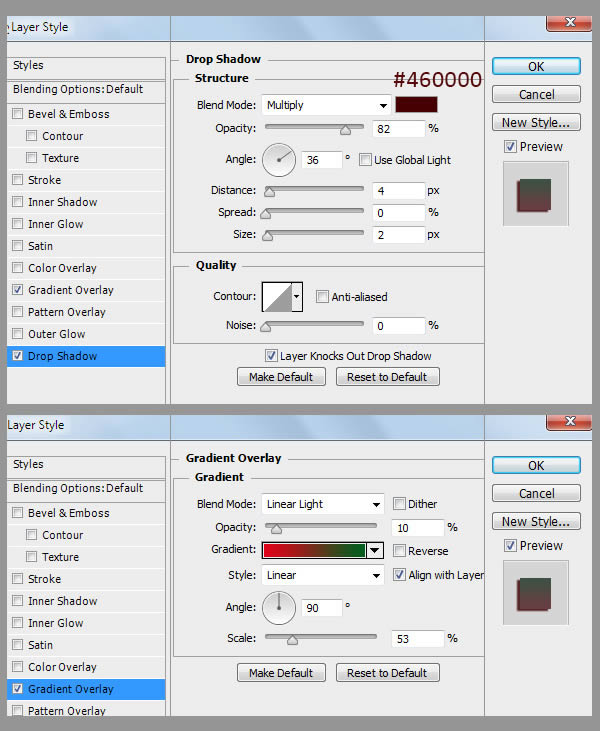
Task: Select Blending Options in Drop Shadow dialog list
Action: (x=78, y=89)
